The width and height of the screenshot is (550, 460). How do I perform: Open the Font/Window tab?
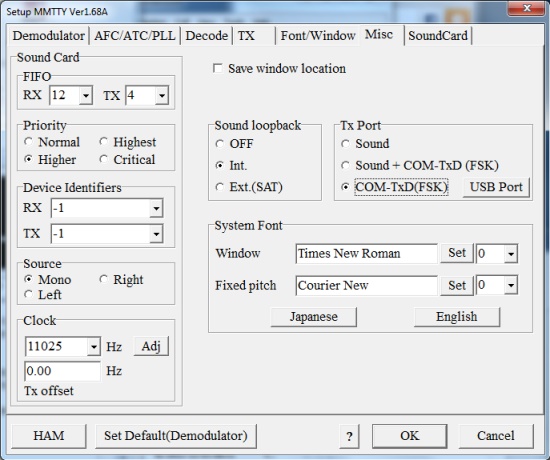[x=318, y=36]
